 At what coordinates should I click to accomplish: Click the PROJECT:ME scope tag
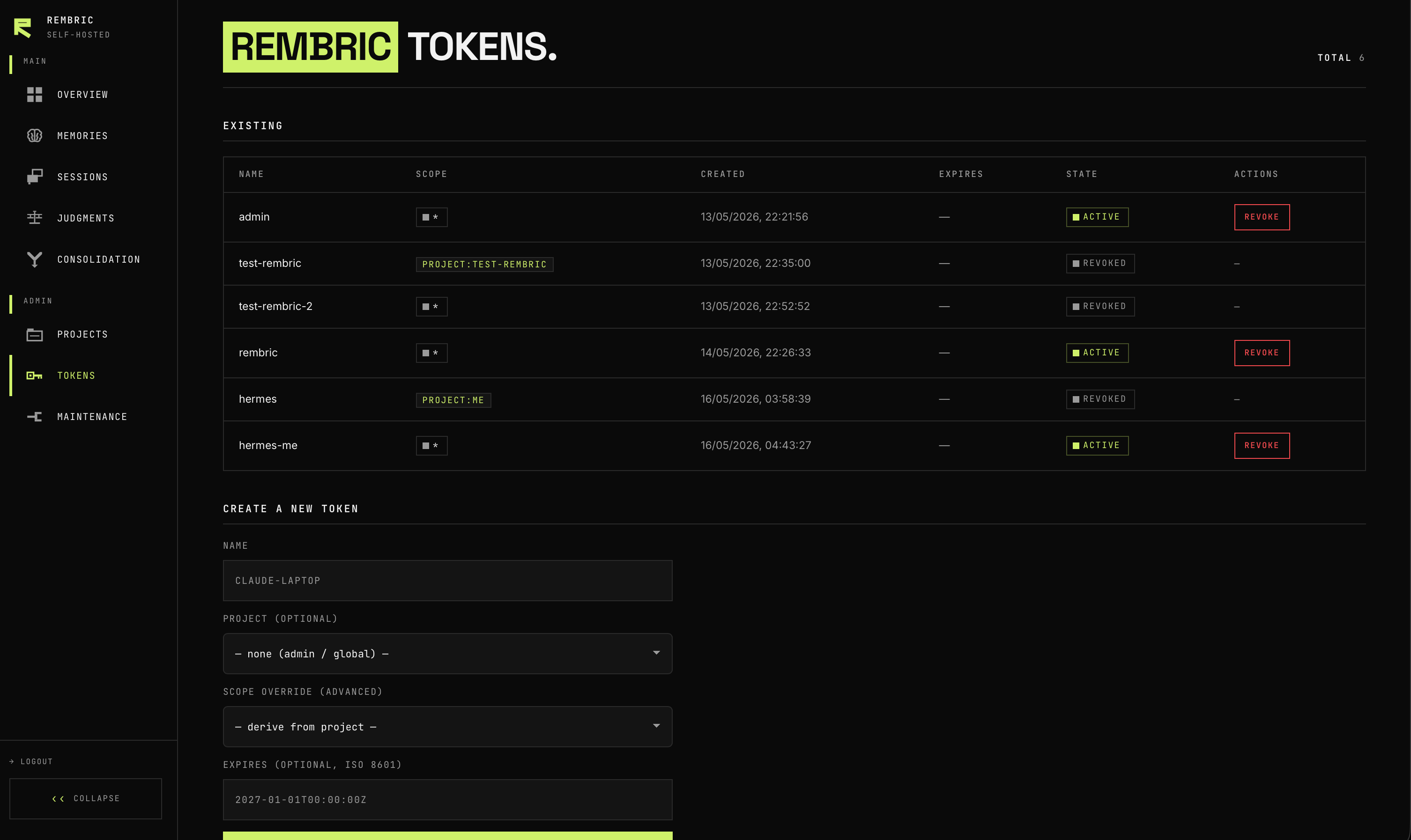453,400
